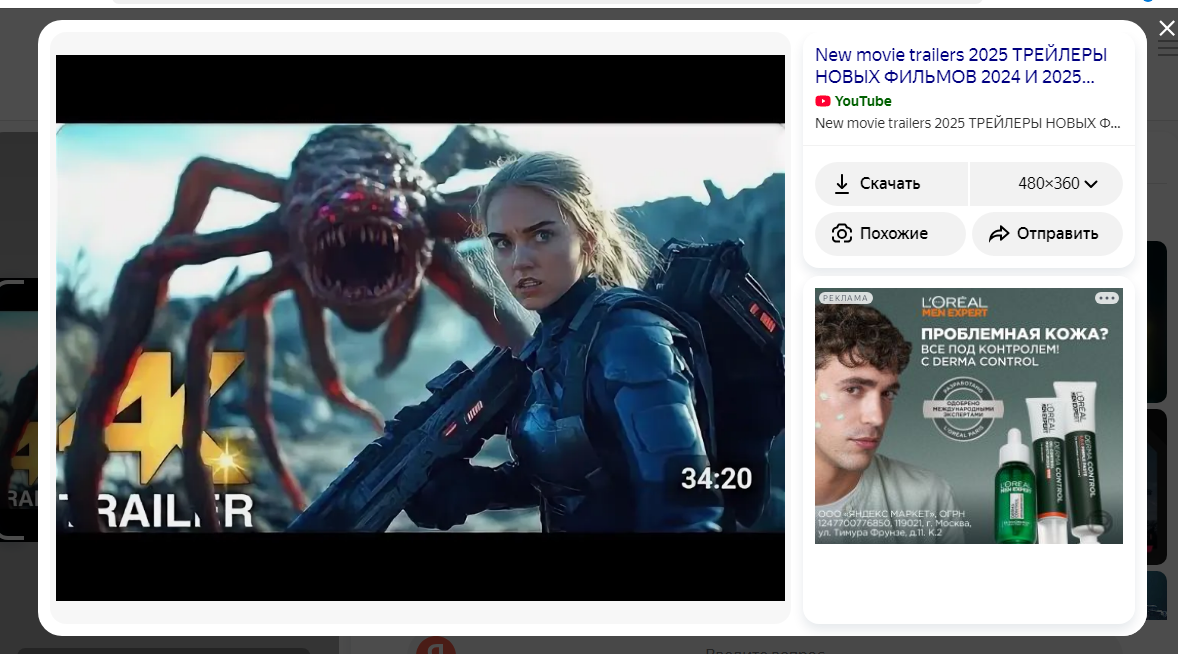Open the L'Oréal Men Expert ad banner
The width and height of the screenshot is (1178, 654).
969,416
